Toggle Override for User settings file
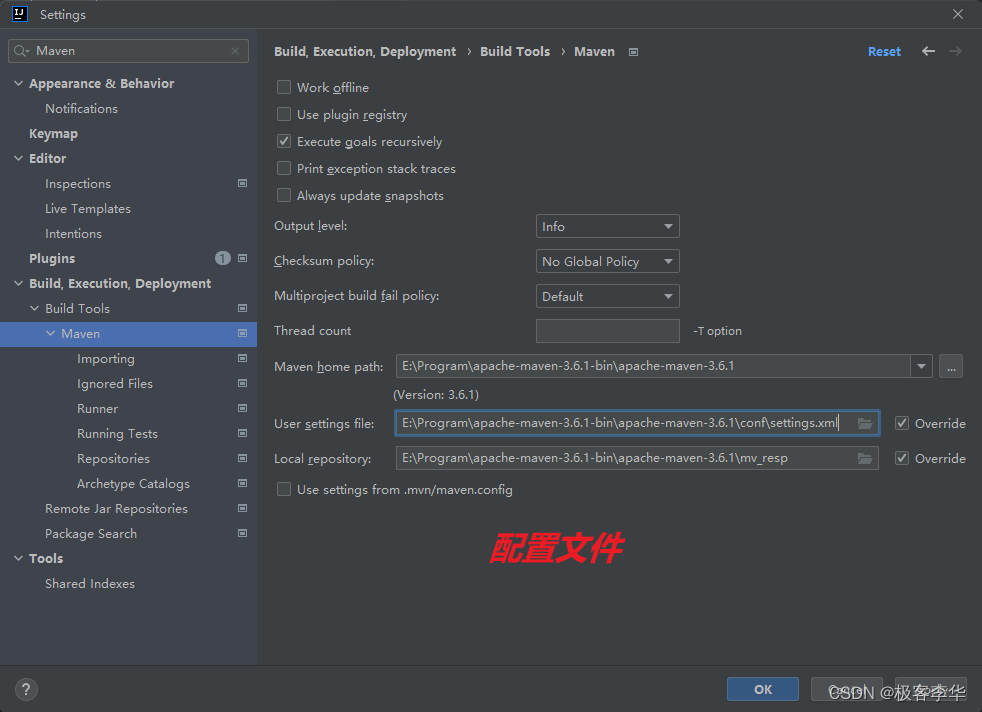This screenshot has width=982, height=712. click(x=902, y=423)
